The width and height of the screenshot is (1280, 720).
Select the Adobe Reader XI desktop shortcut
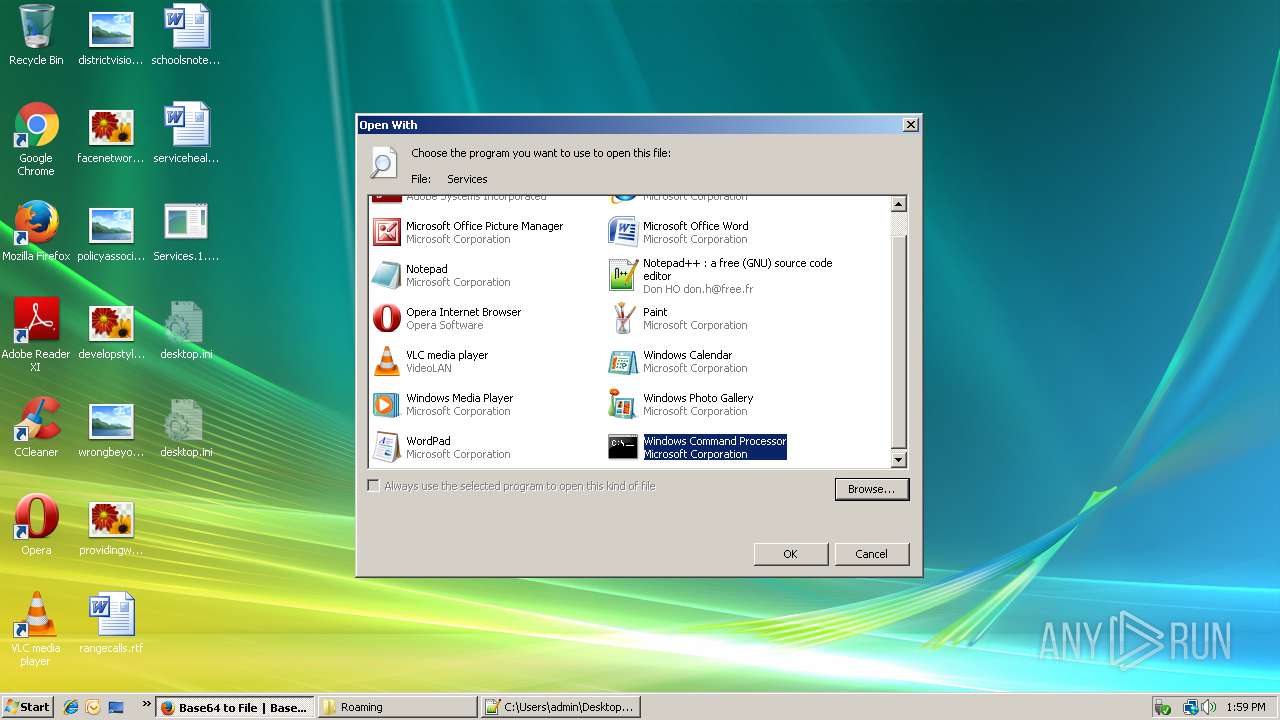[36, 335]
